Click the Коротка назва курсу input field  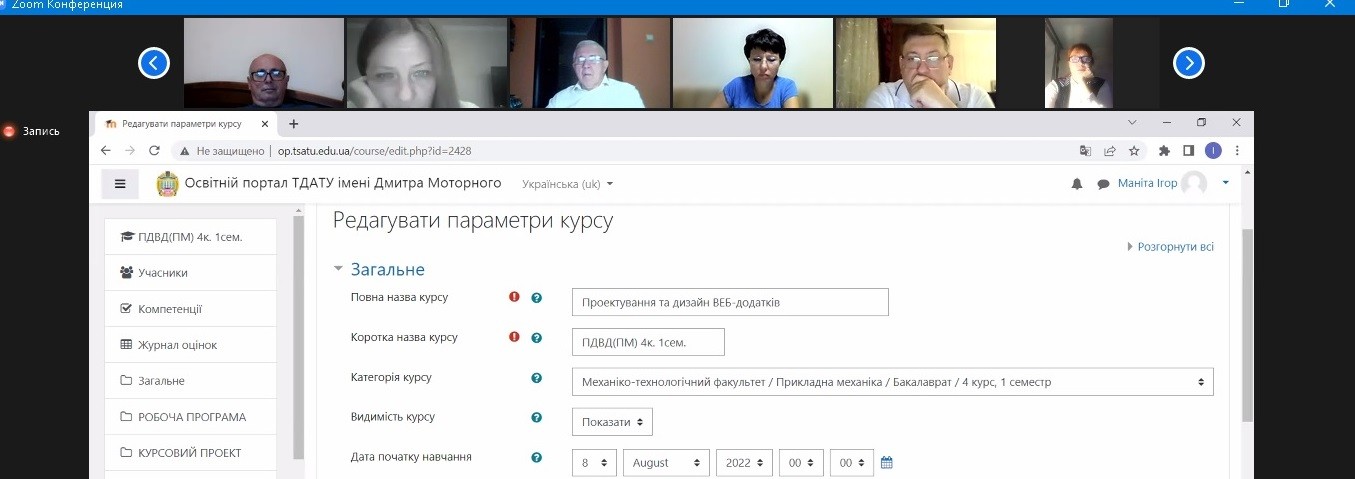click(x=648, y=342)
